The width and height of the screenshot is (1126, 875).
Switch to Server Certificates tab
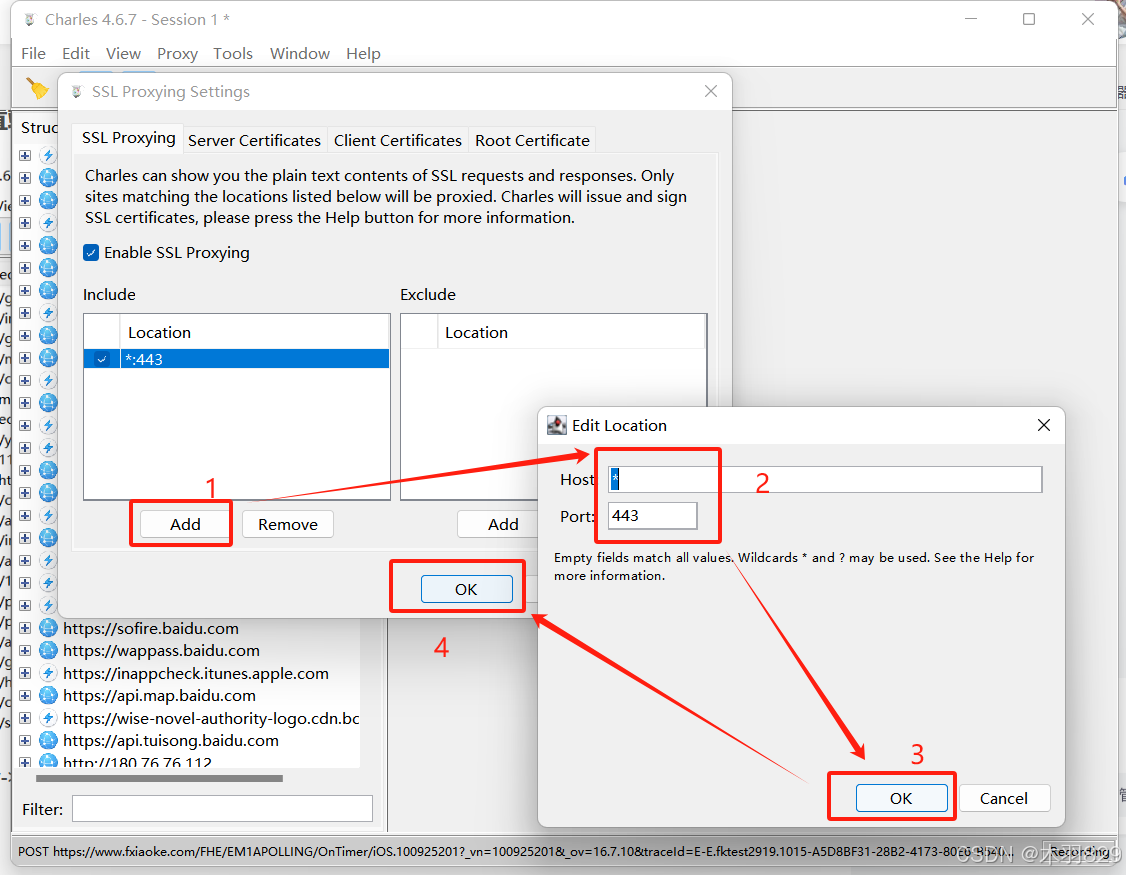click(x=254, y=141)
